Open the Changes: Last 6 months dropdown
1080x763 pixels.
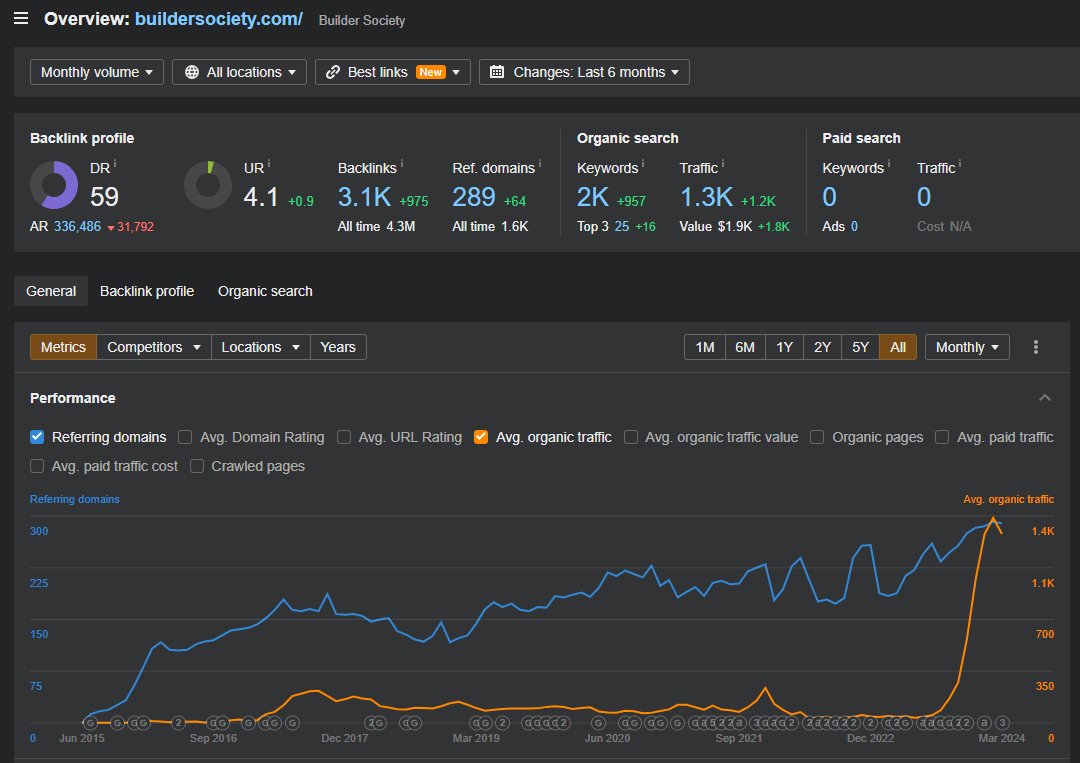tap(584, 72)
